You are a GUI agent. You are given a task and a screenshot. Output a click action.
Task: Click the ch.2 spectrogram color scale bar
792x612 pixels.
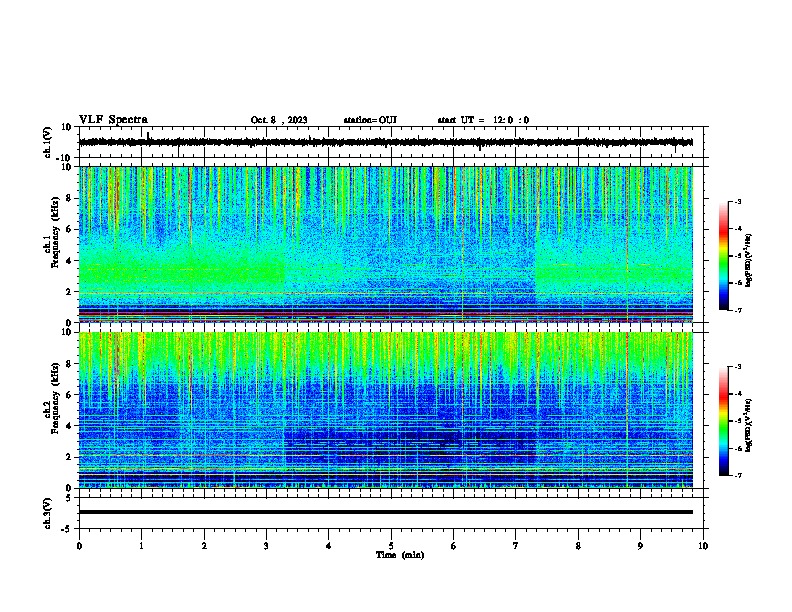coord(724,421)
